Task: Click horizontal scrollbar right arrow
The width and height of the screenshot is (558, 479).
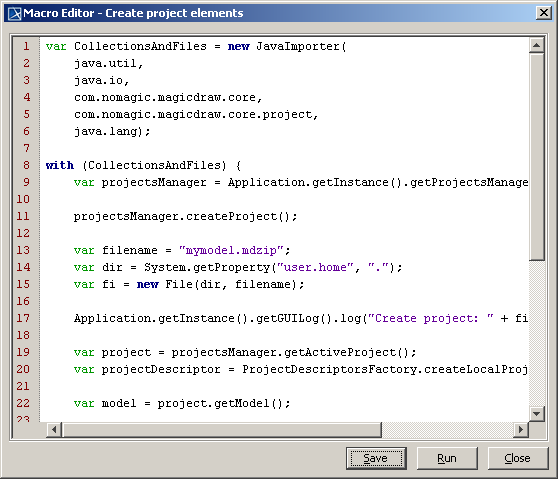Action: pos(521,430)
